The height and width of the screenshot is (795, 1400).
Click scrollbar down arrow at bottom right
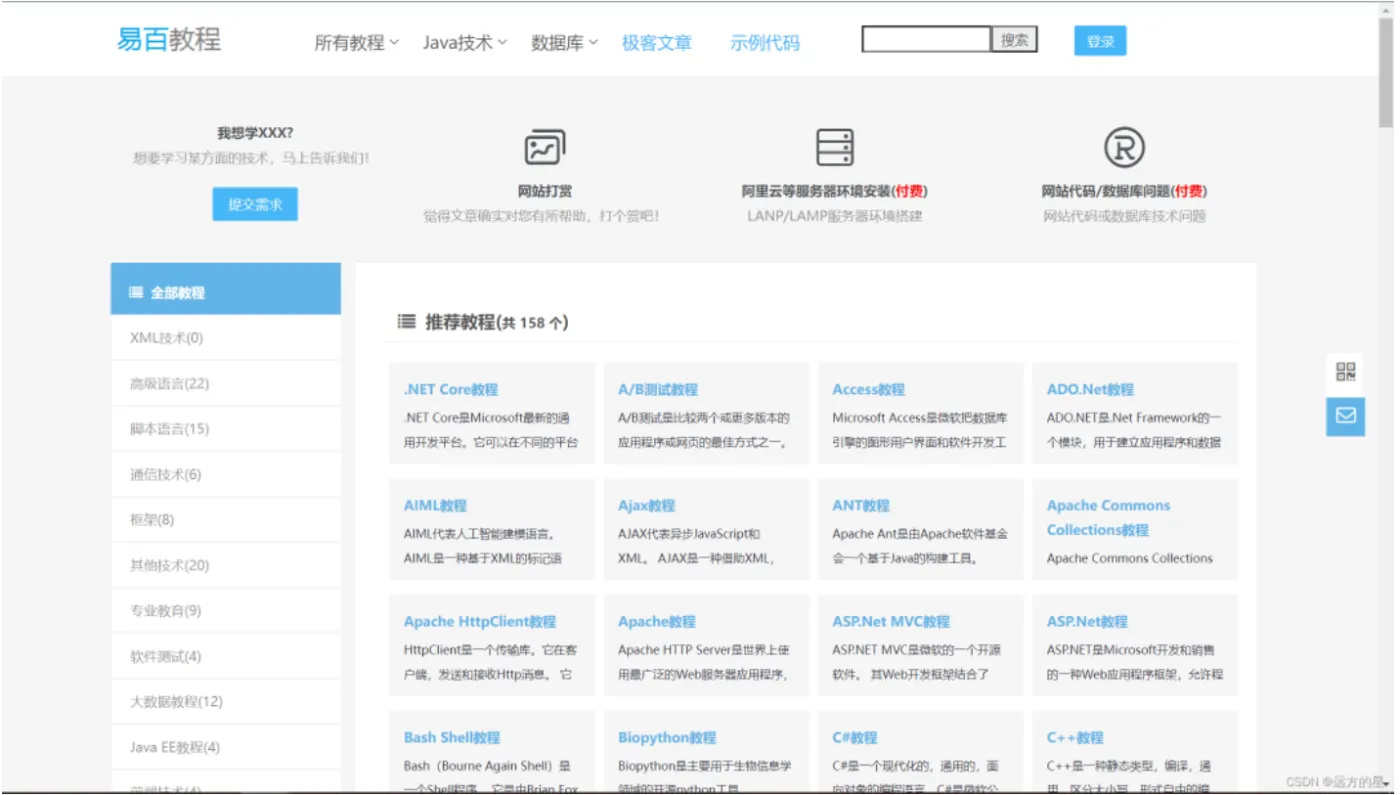coord(1386,784)
